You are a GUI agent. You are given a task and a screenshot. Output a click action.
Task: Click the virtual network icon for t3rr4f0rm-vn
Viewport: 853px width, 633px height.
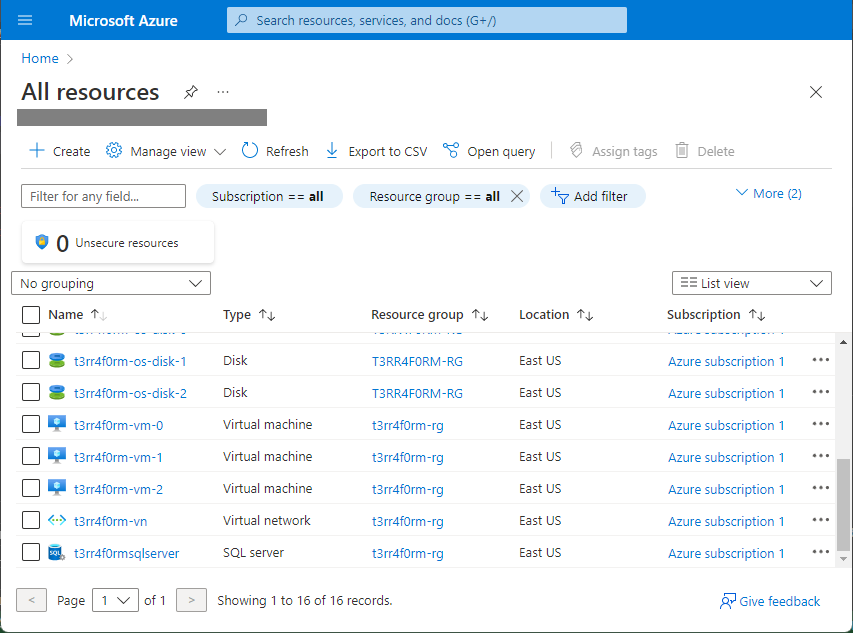(57, 520)
